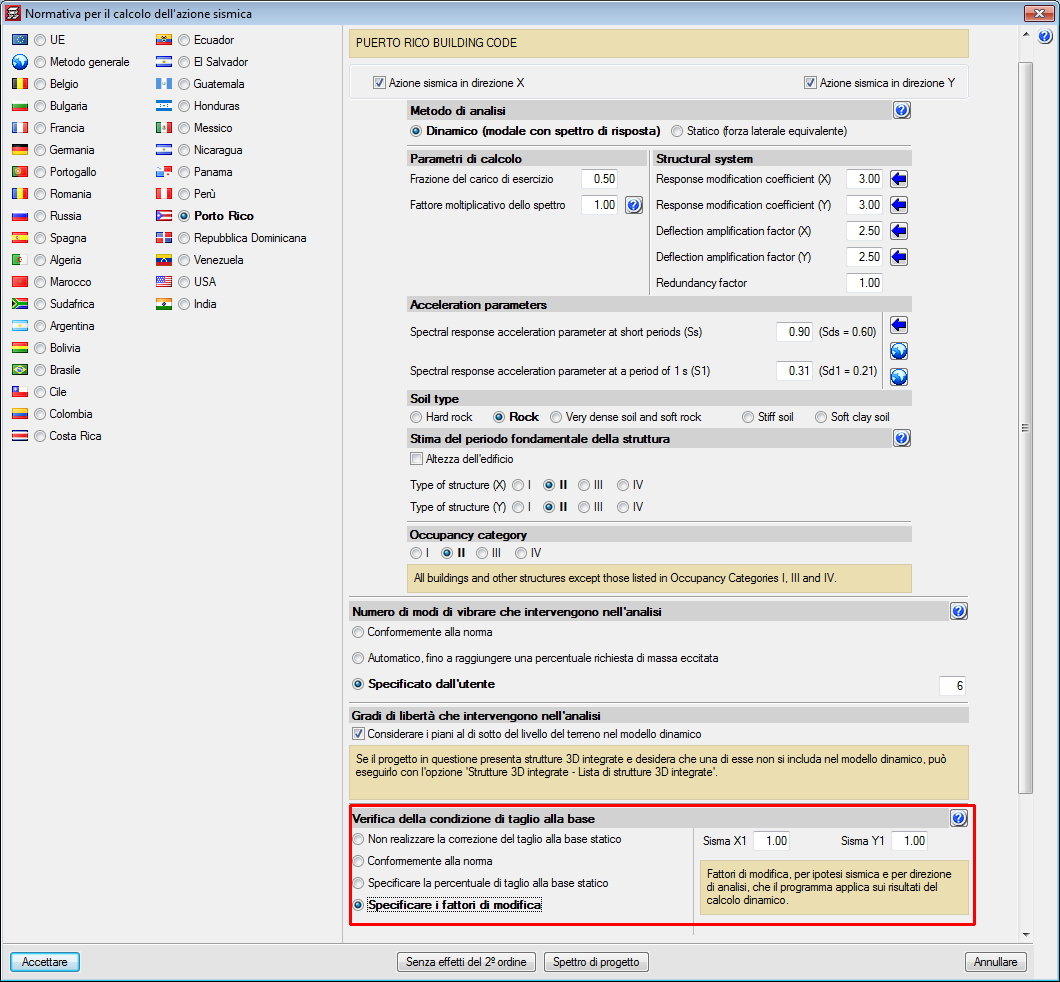1060x982 pixels.
Task: Click the Porto Rico flag icon
Action: 164,216
